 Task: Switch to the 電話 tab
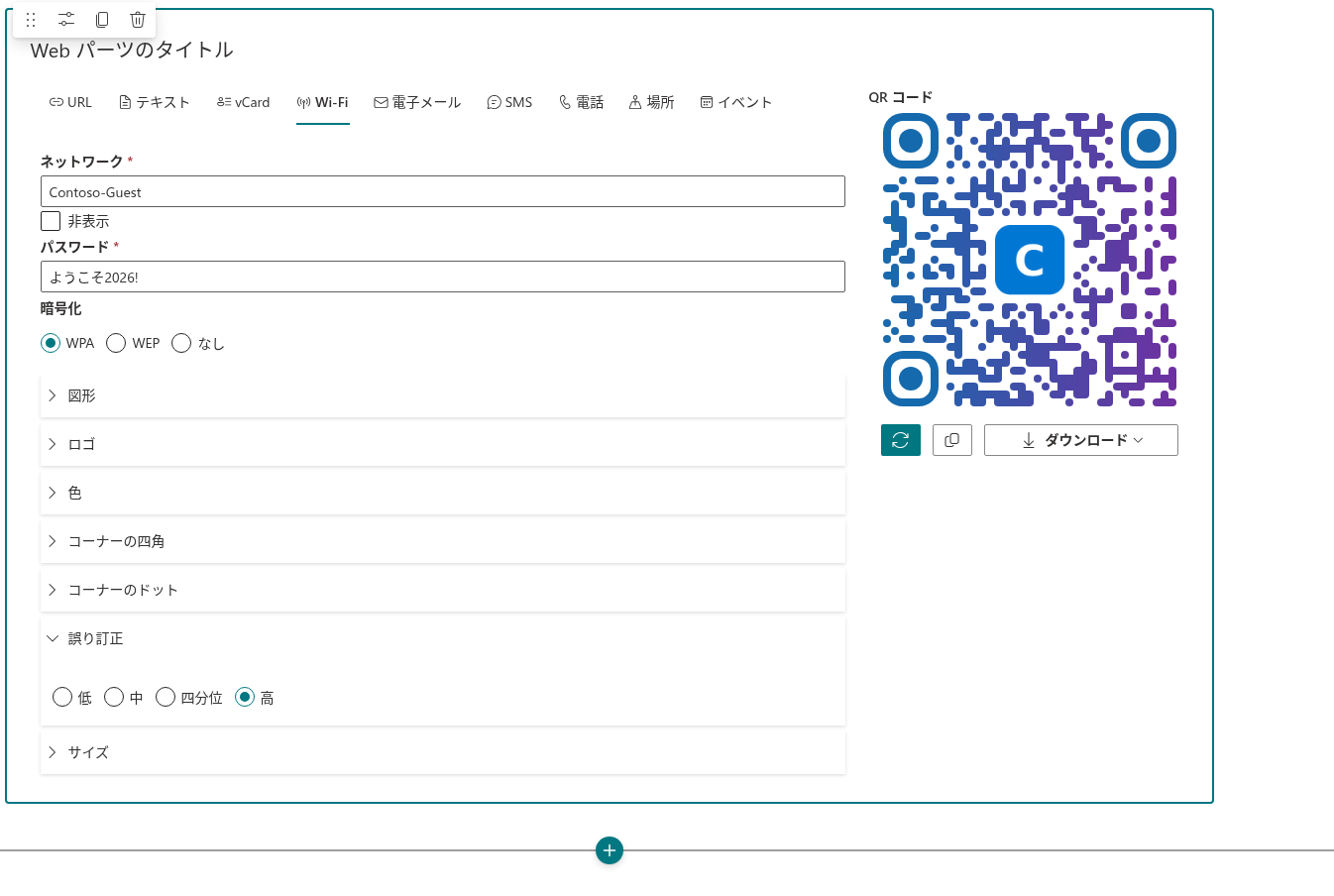tap(581, 102)
